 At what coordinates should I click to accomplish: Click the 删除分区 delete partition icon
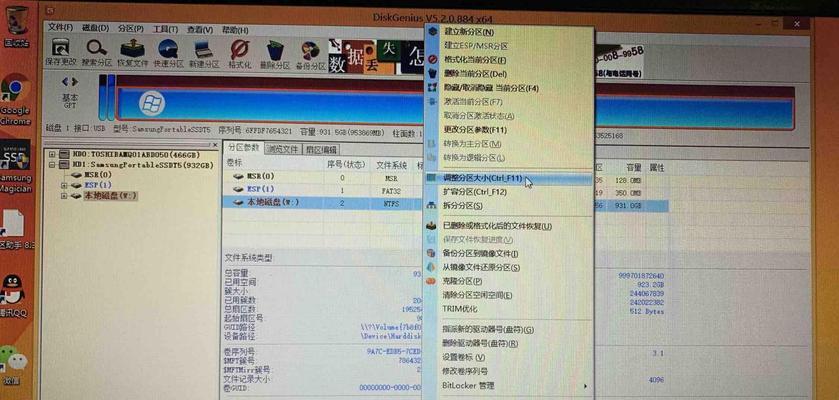tap(275, 55)
